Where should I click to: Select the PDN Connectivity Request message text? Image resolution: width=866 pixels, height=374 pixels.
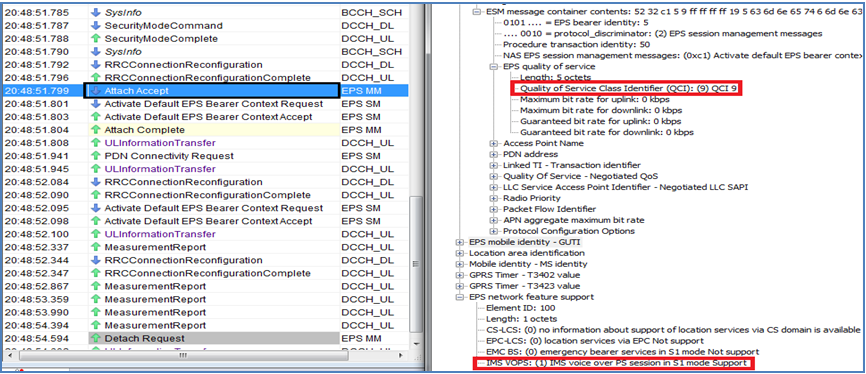(169, 156)
